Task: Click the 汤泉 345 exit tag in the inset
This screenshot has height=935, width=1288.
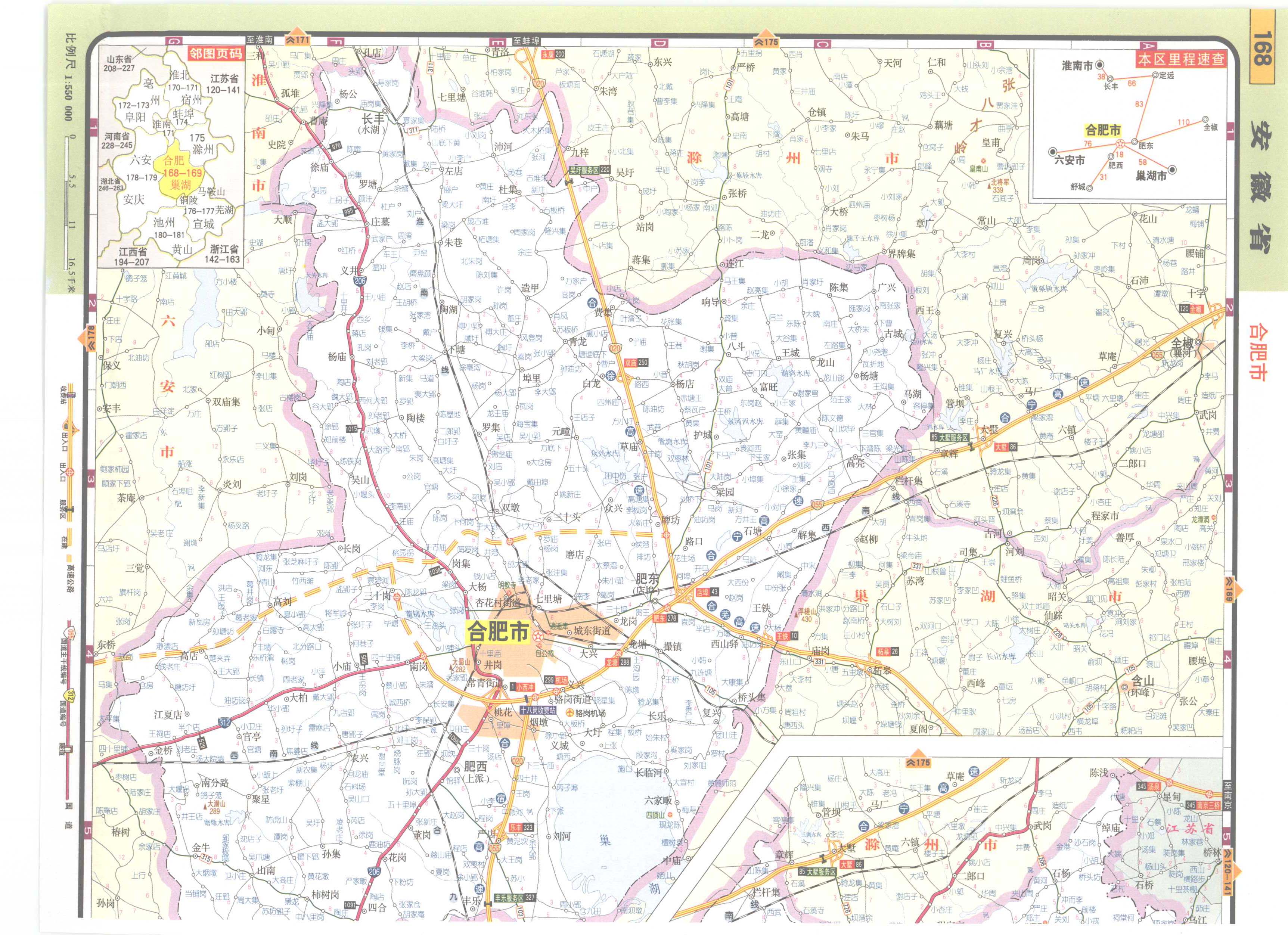Action: pyautogui.click(x=1149, y=786)
